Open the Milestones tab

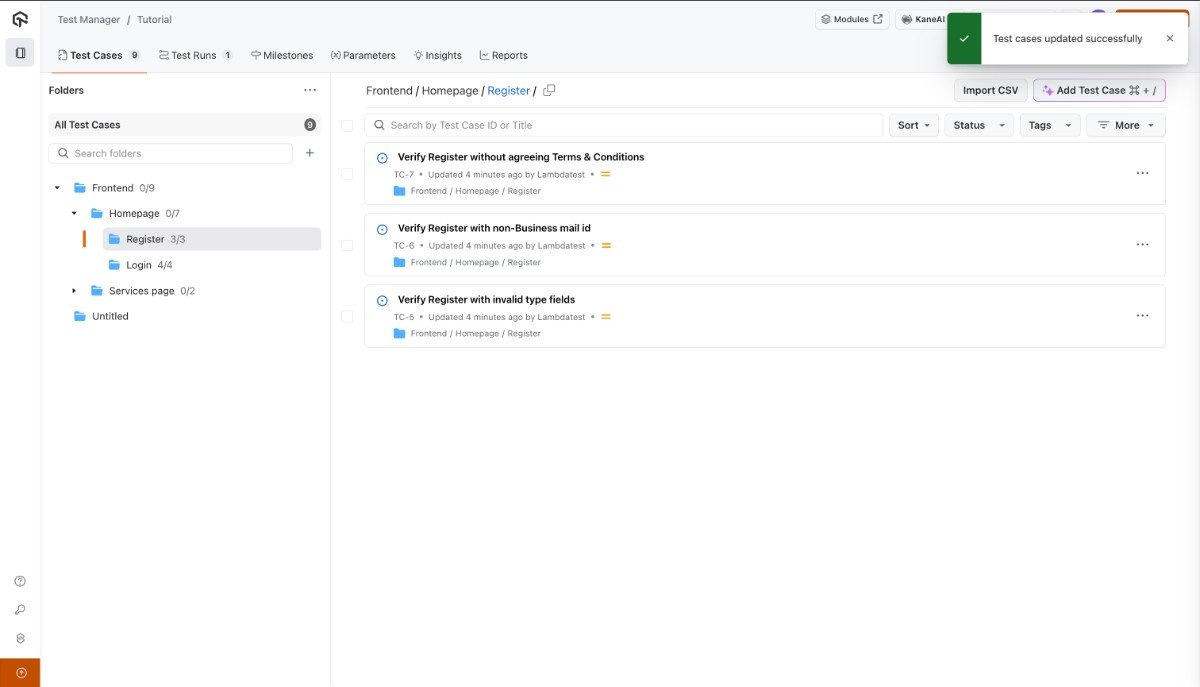click(282, 55)
